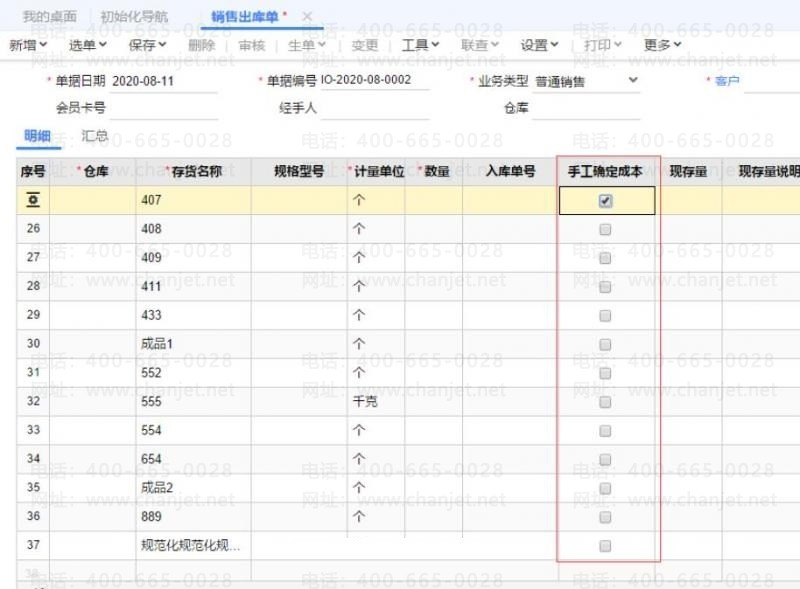Open the 设置 dropdown menu
800x589 pixels.
tap(539, 45)
